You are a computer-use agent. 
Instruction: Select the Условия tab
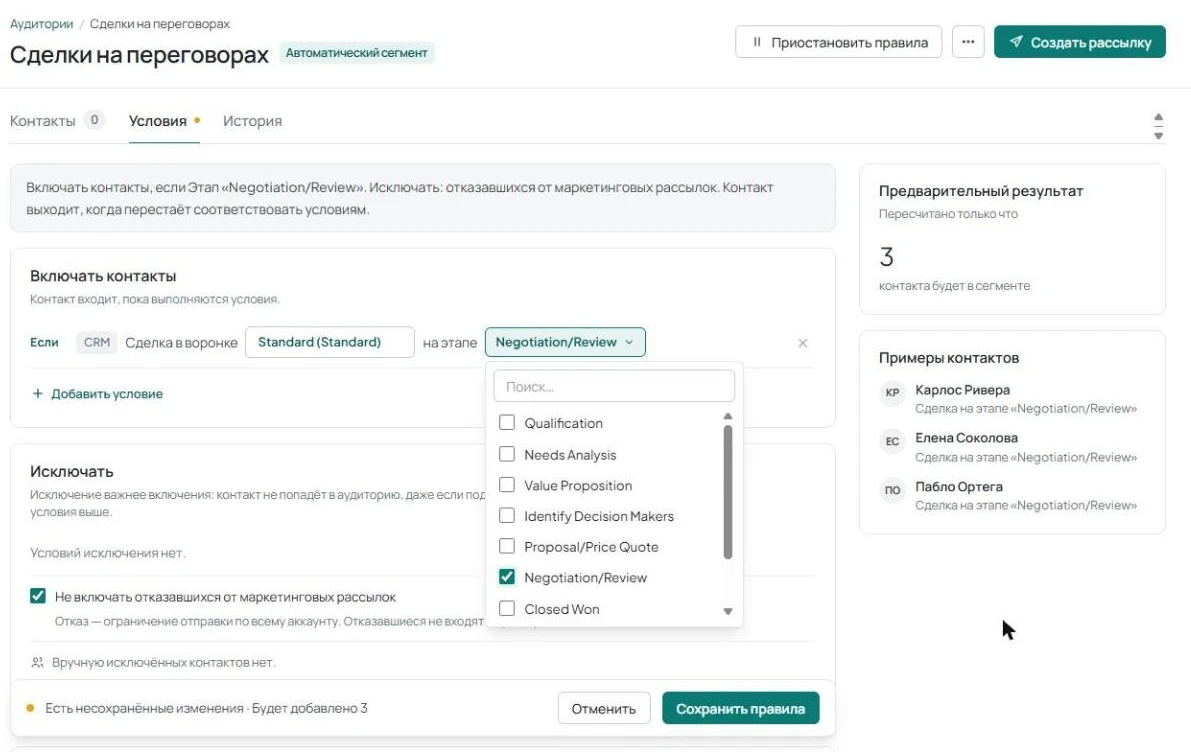click(x=158, y=121)
